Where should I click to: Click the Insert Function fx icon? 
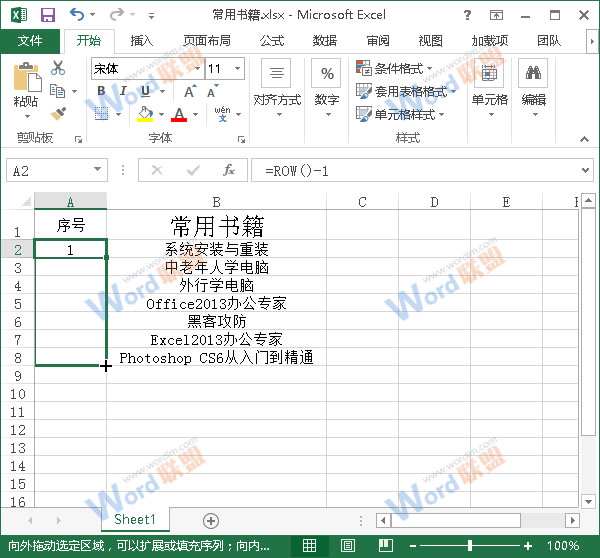(229, 171)
